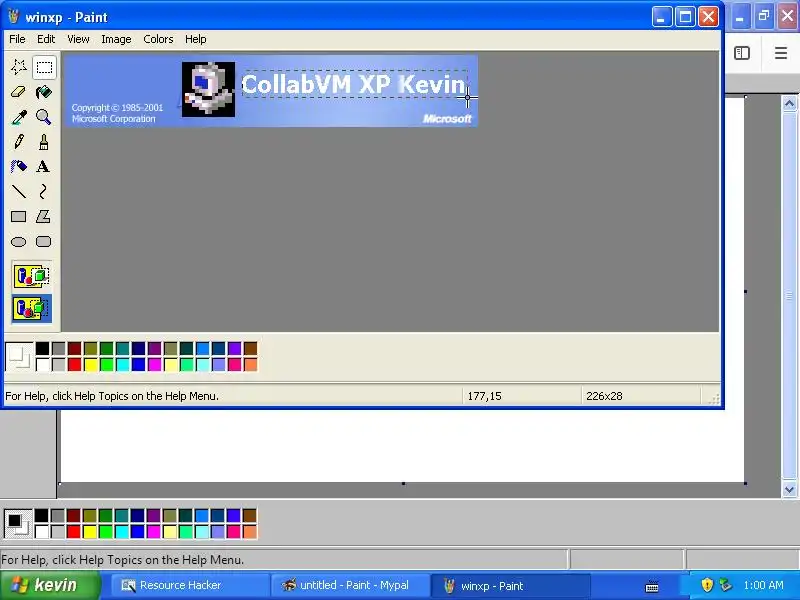Viewport: 800px width, 600px height.
Task: Click selection size 226x28 in status bar
Action: (604, 396)
